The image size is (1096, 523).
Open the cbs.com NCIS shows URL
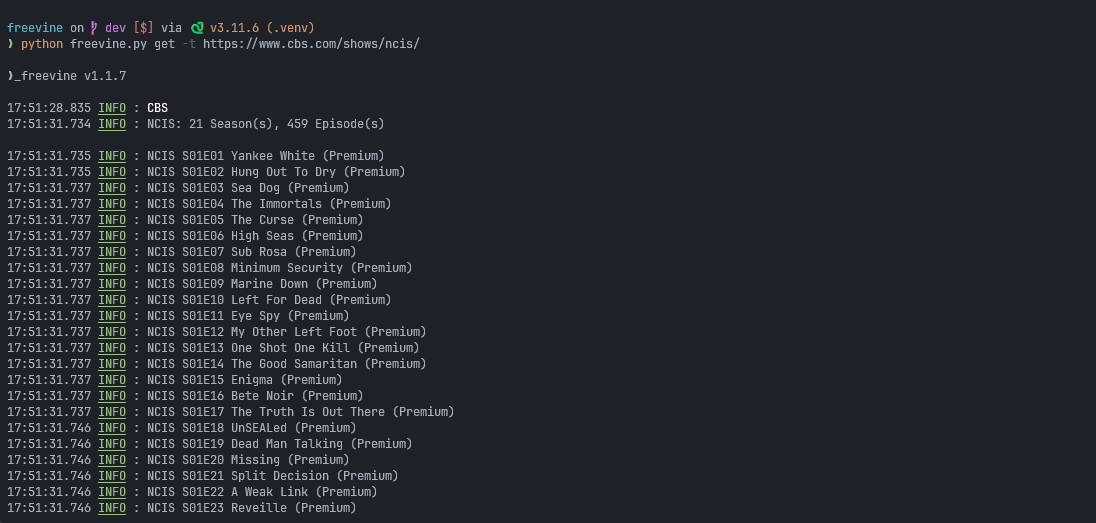coord(311,44)
